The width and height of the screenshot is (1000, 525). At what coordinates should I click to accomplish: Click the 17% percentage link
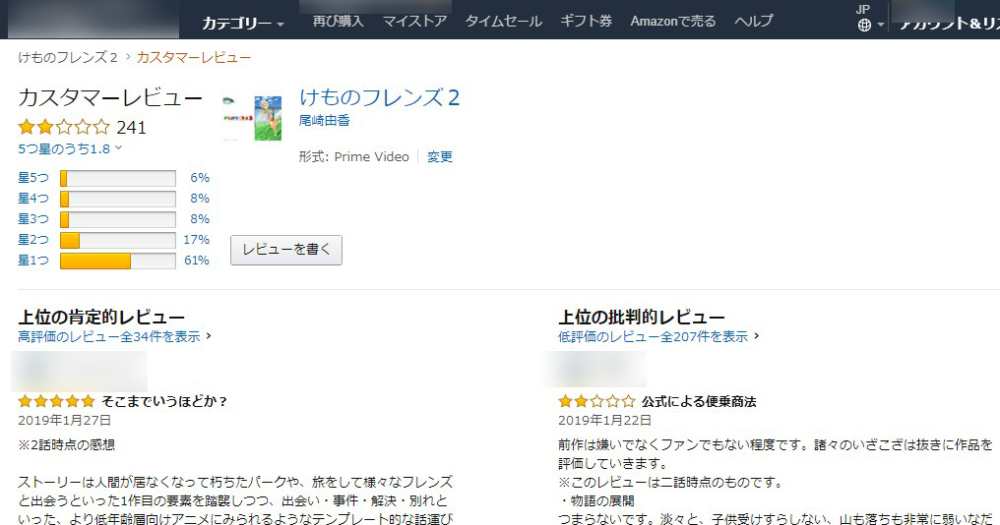(x=196, y=240)
